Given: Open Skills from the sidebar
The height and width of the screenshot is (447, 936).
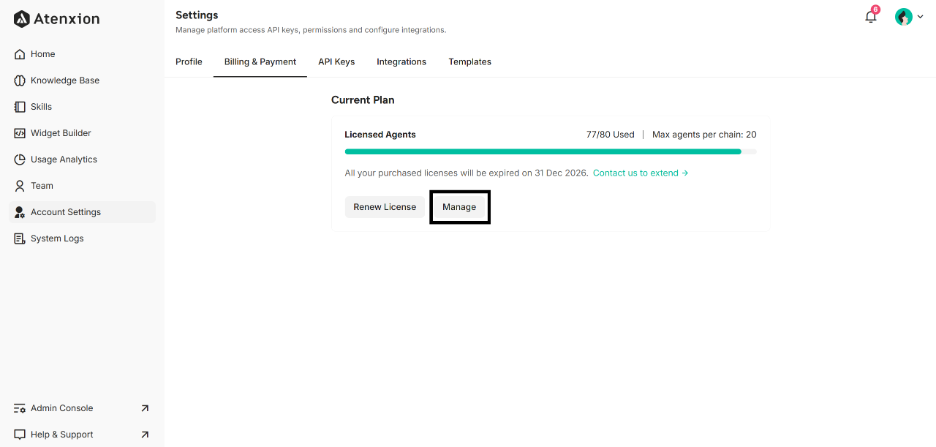Looking at the screenshot, I should pos(82,107).
